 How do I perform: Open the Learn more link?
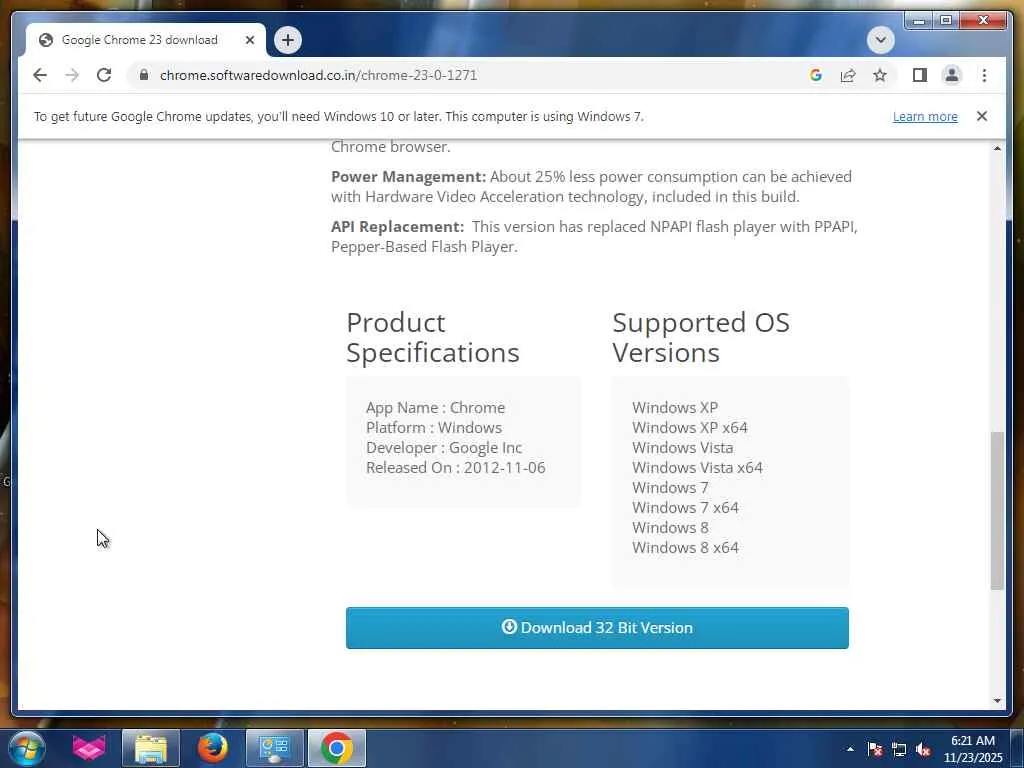click(x=925, y=116)
